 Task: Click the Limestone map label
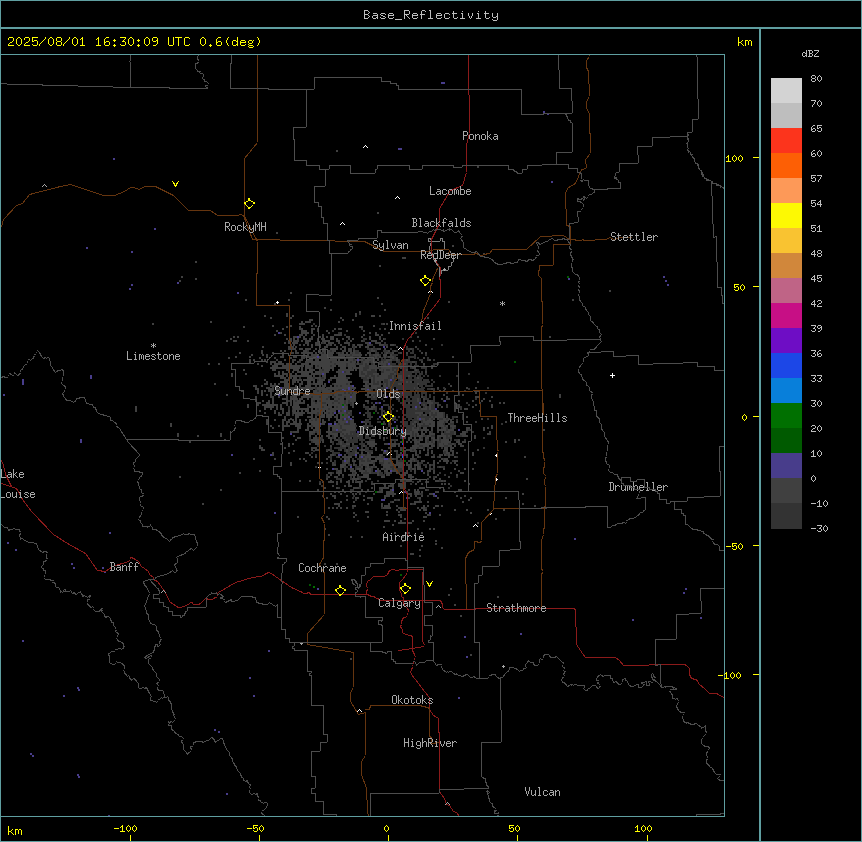click(x=153, y=356)
